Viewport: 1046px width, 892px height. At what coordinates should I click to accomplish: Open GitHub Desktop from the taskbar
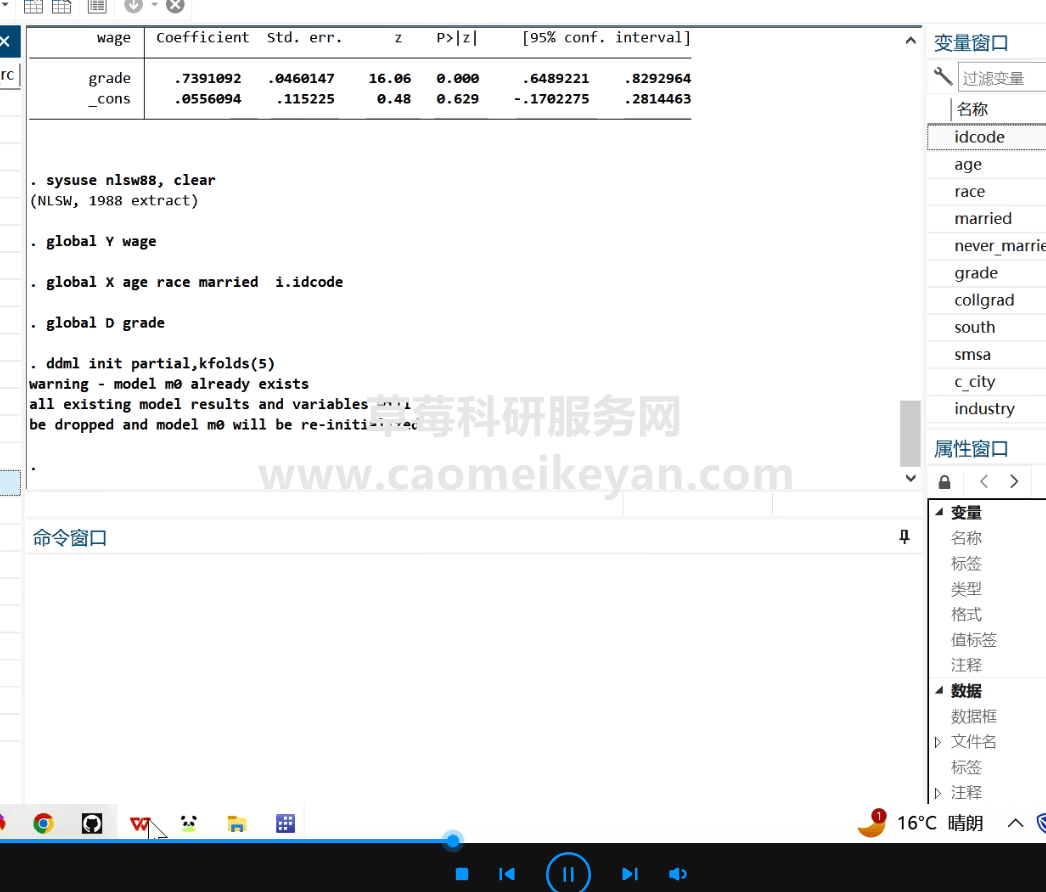[92, 823]
